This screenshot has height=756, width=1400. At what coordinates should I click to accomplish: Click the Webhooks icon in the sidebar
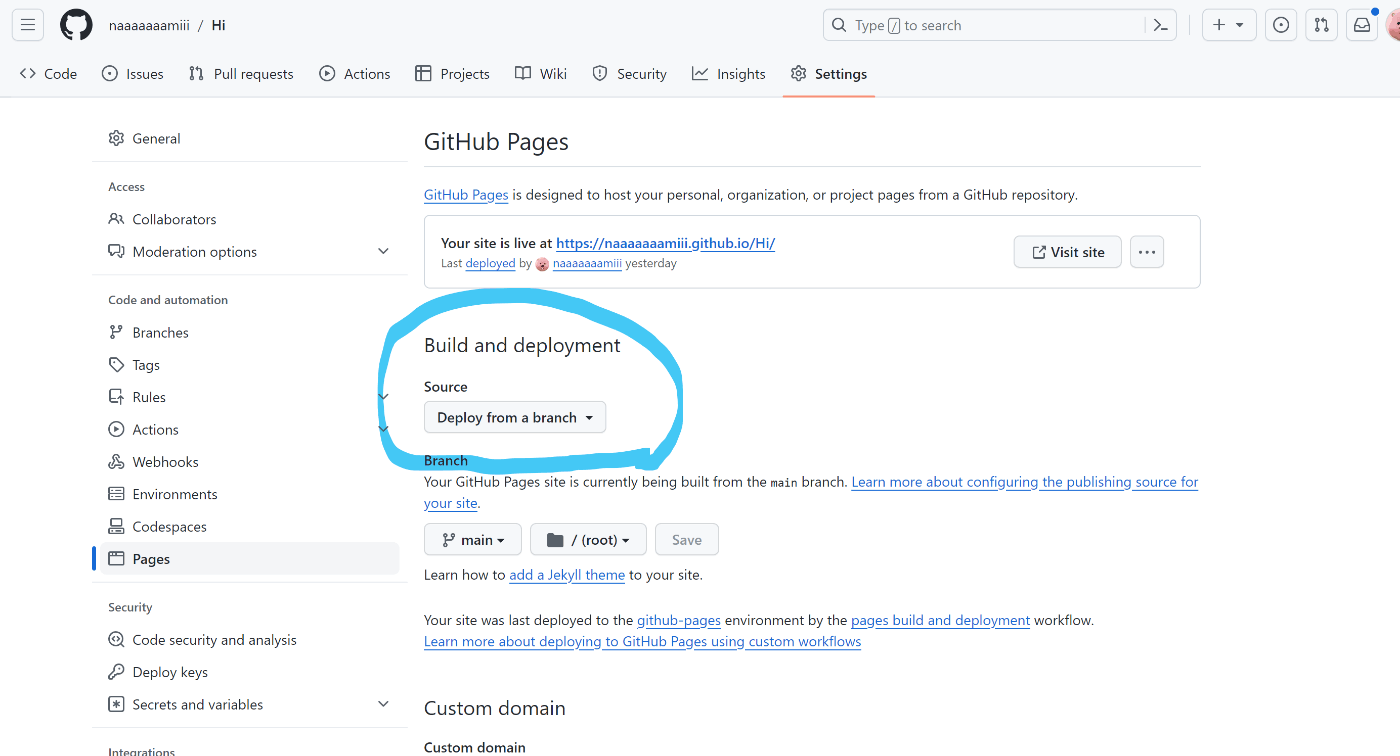click(116, 462)
